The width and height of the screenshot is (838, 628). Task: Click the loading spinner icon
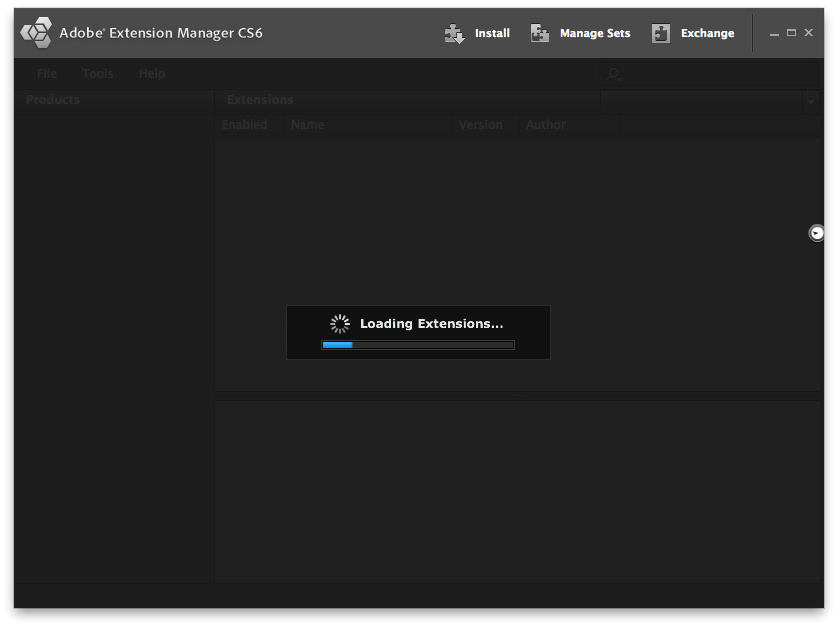(339, 323)
